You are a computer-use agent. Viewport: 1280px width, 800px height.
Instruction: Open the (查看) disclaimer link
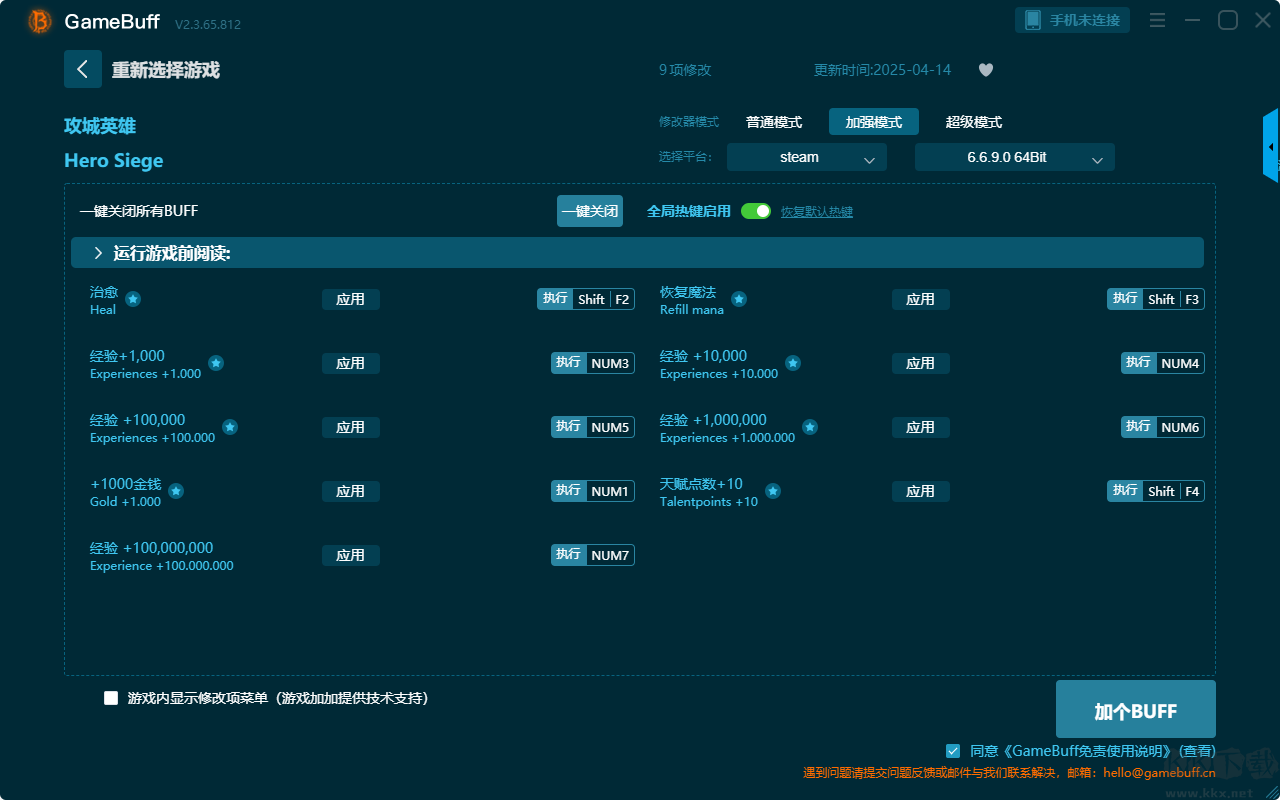click(x=1197, y=751)
